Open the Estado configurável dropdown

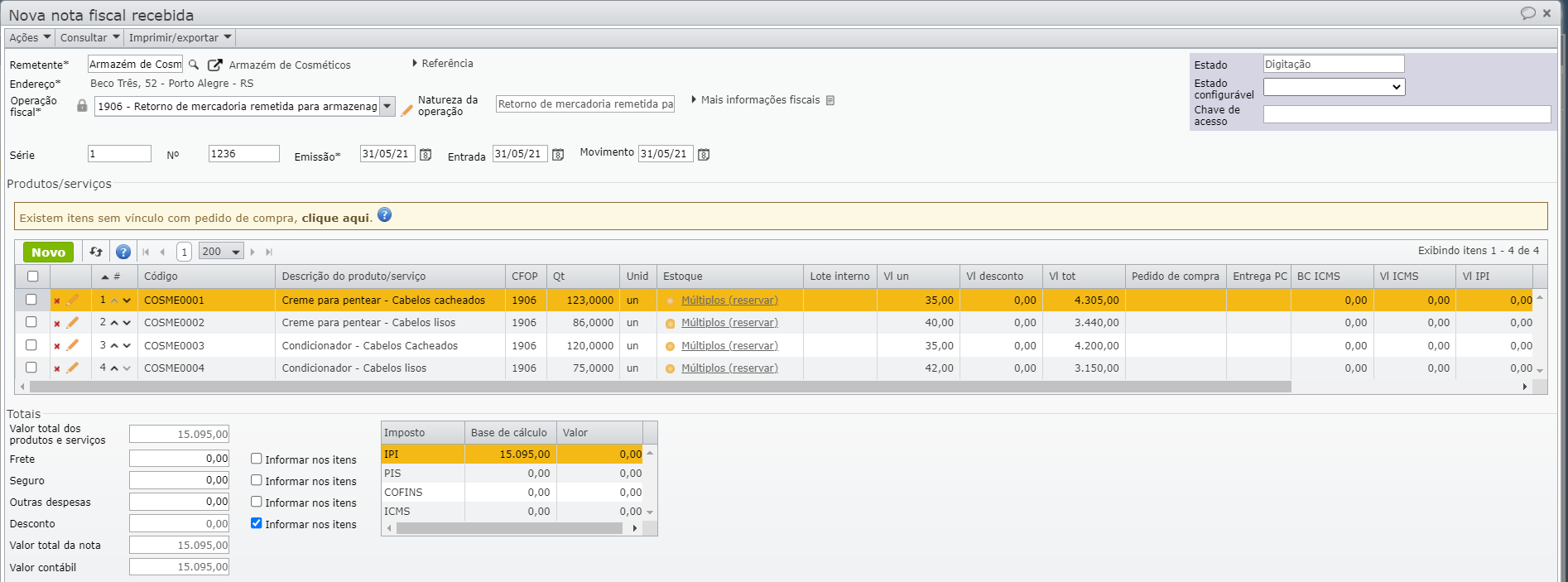(1334, 87)
